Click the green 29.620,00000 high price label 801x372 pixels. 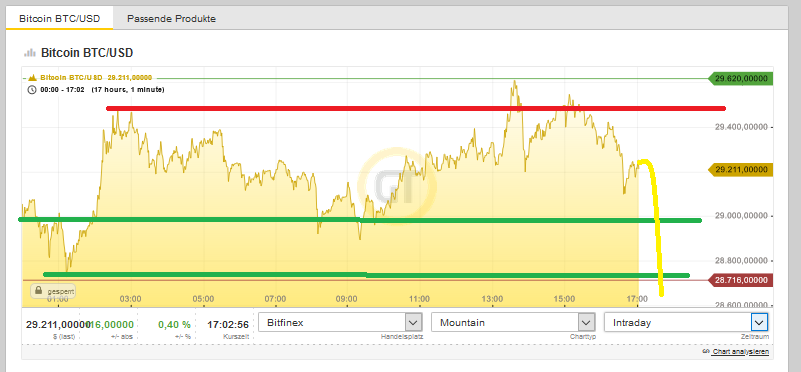pyautogui.click(x=740, y=79)
